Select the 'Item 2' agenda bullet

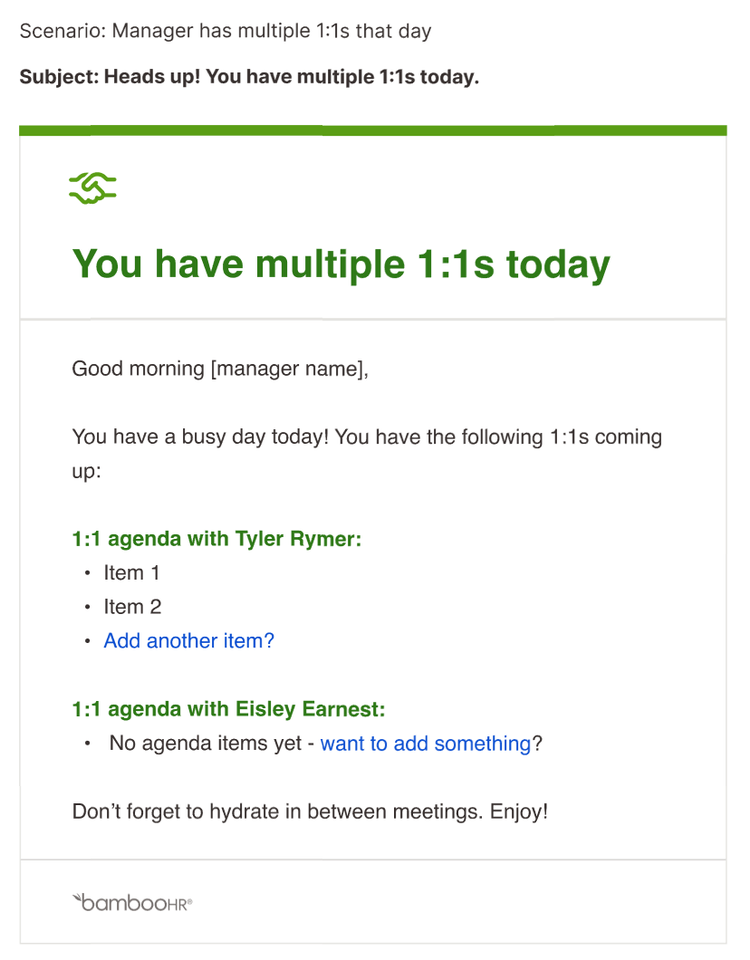pyautogui.click(x=132, y=607)
